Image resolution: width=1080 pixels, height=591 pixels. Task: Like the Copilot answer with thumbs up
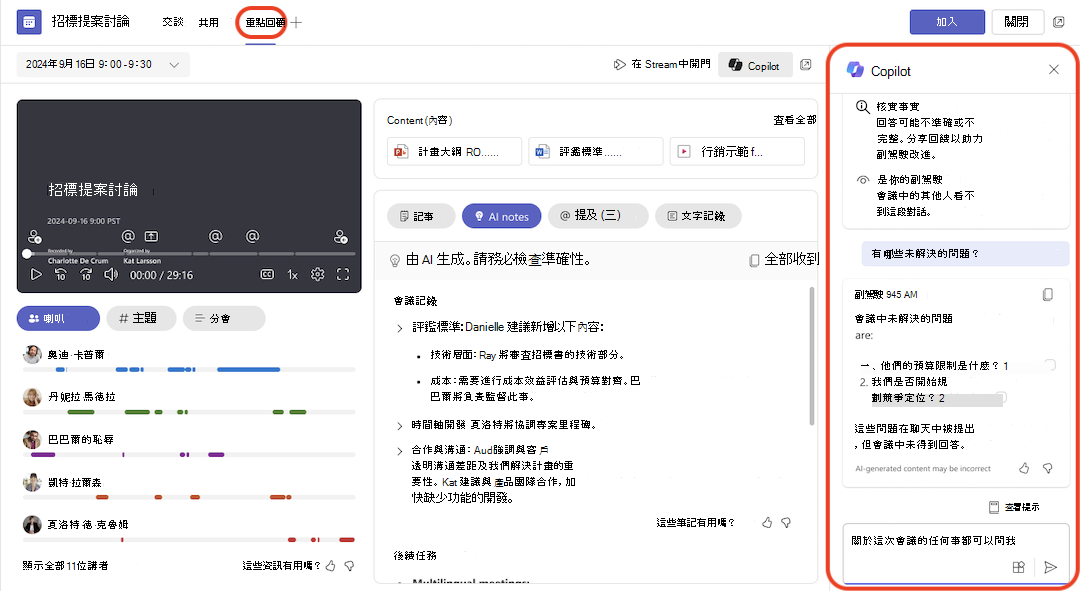tap(1024, 468)
